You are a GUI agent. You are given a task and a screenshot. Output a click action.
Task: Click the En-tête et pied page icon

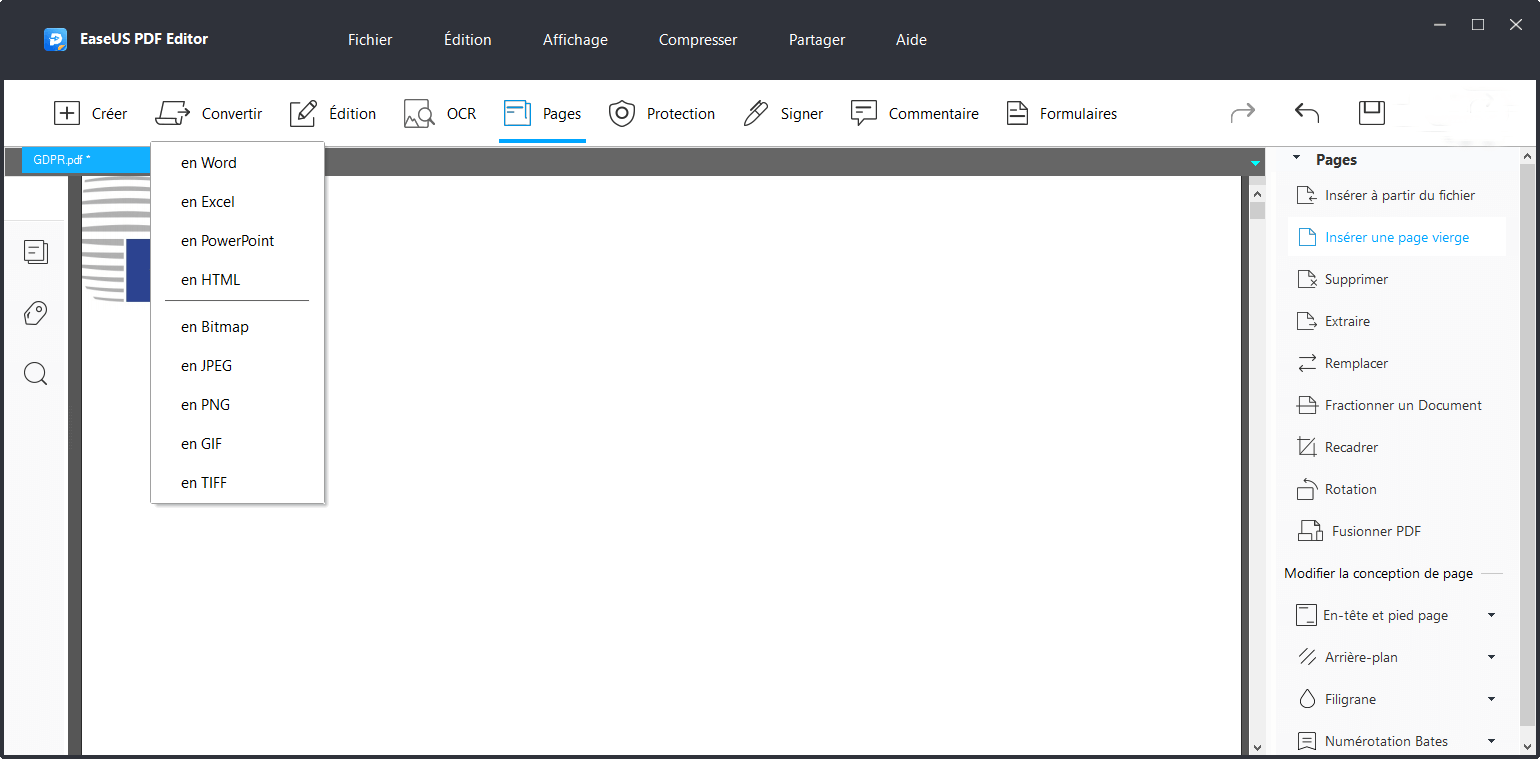coord(1306,615)
